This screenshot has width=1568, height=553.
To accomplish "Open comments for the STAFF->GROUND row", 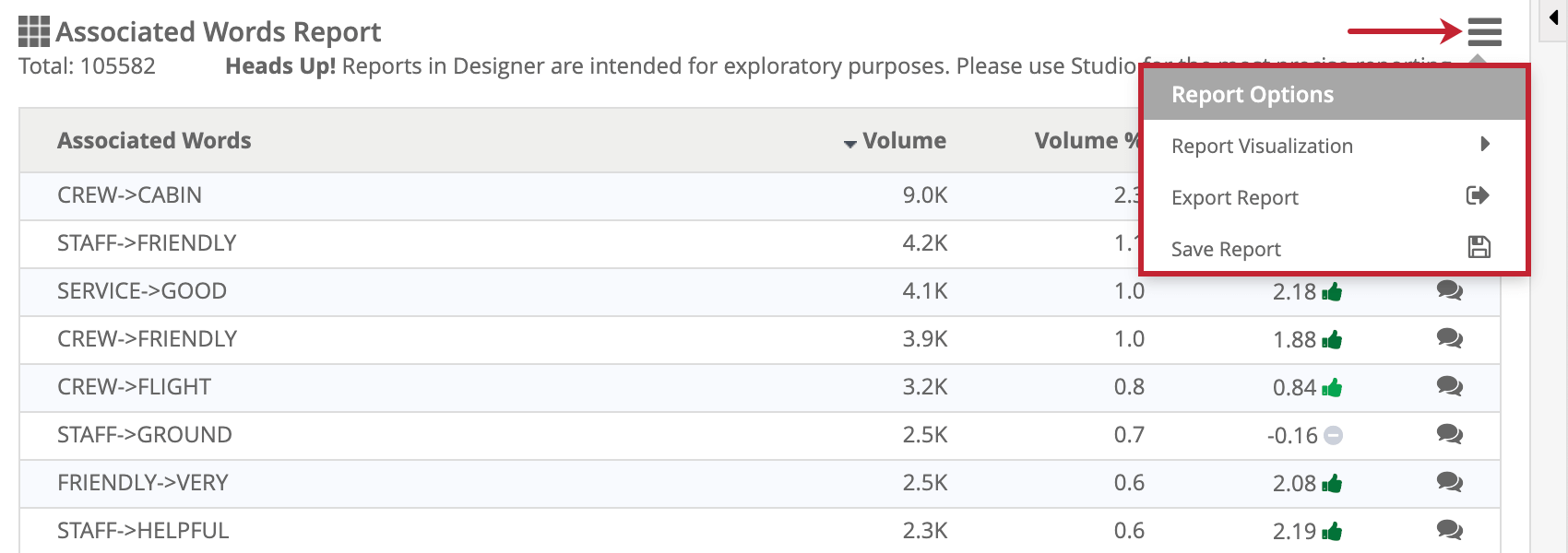I will (1450, 435).
